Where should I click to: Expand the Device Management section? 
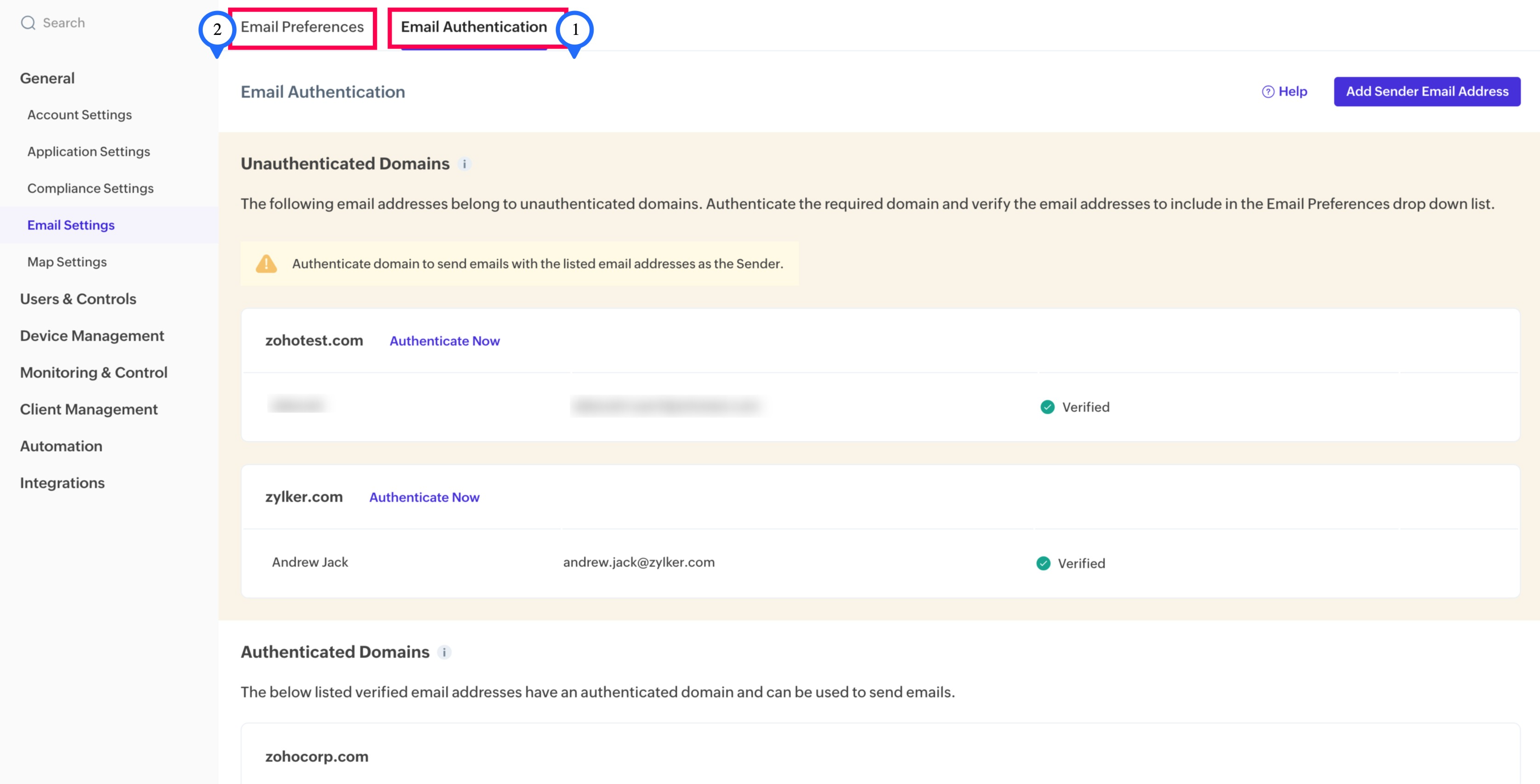(92, 336)
